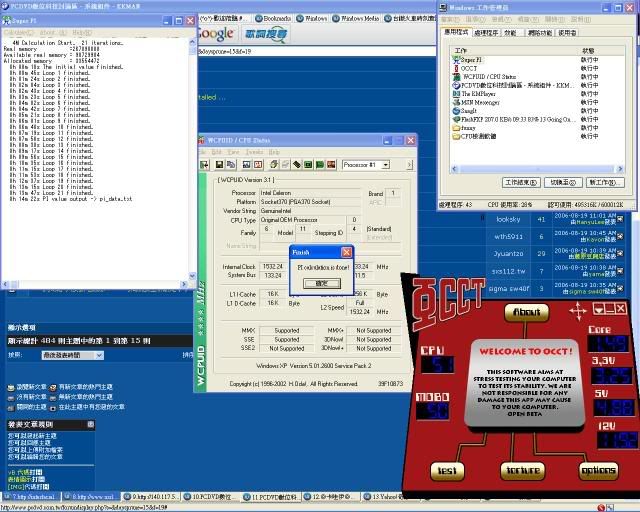
Task: Click the New Task button in Task Manager
Action: point(605,183)
